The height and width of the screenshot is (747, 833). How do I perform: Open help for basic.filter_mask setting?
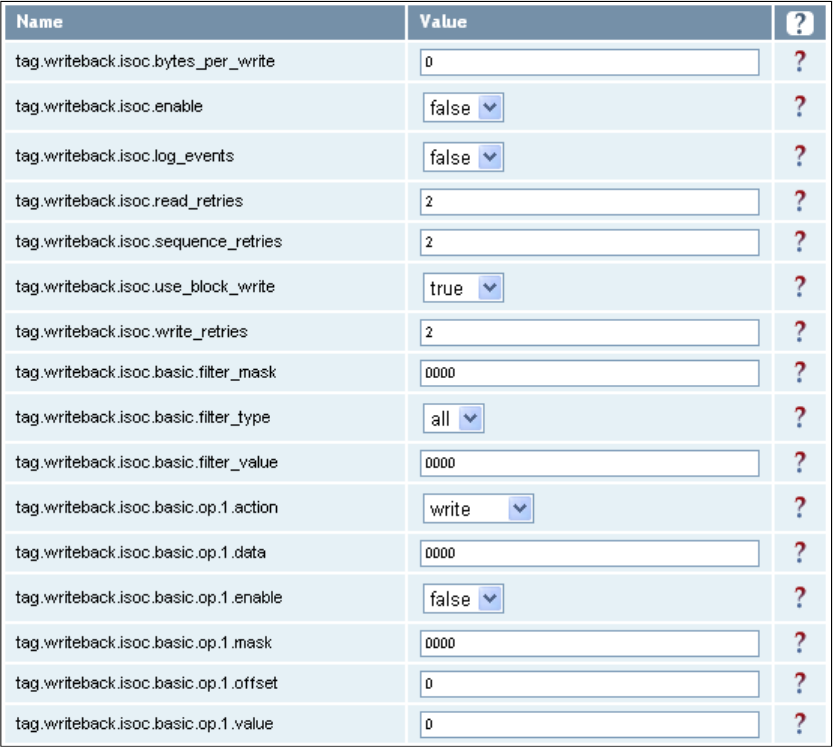click(800, 372)
